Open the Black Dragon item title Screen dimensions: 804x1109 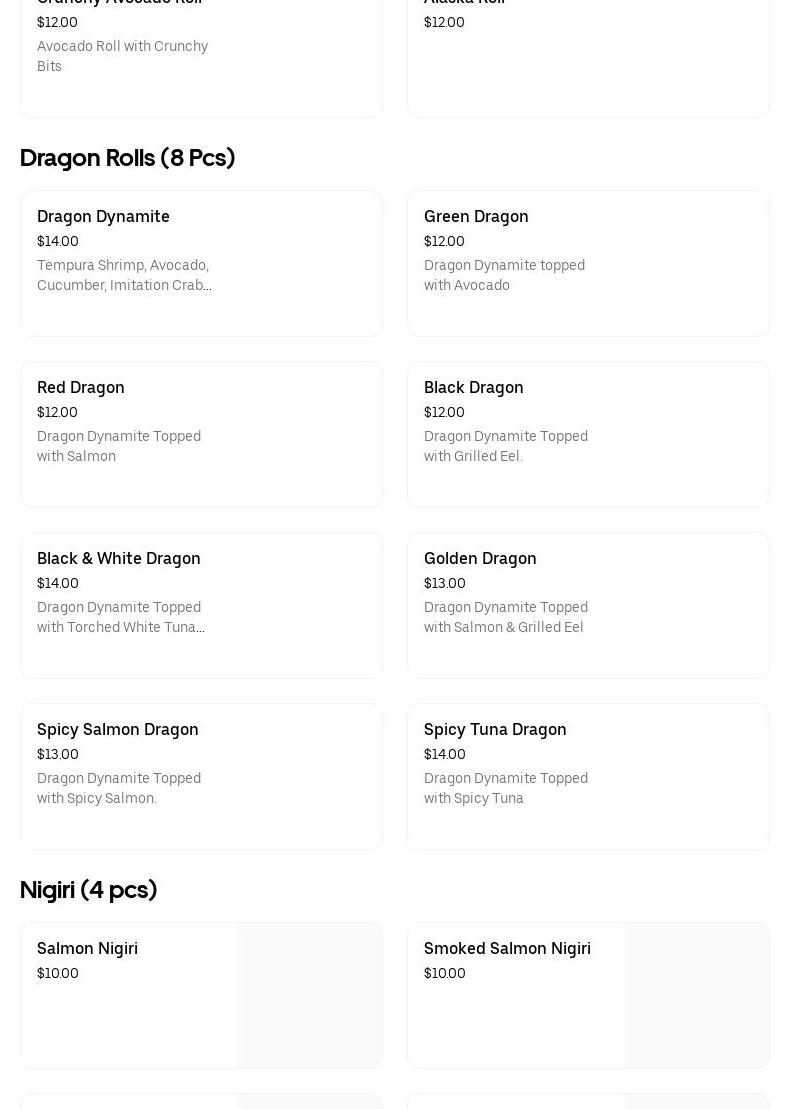click(x=473, y=388)
